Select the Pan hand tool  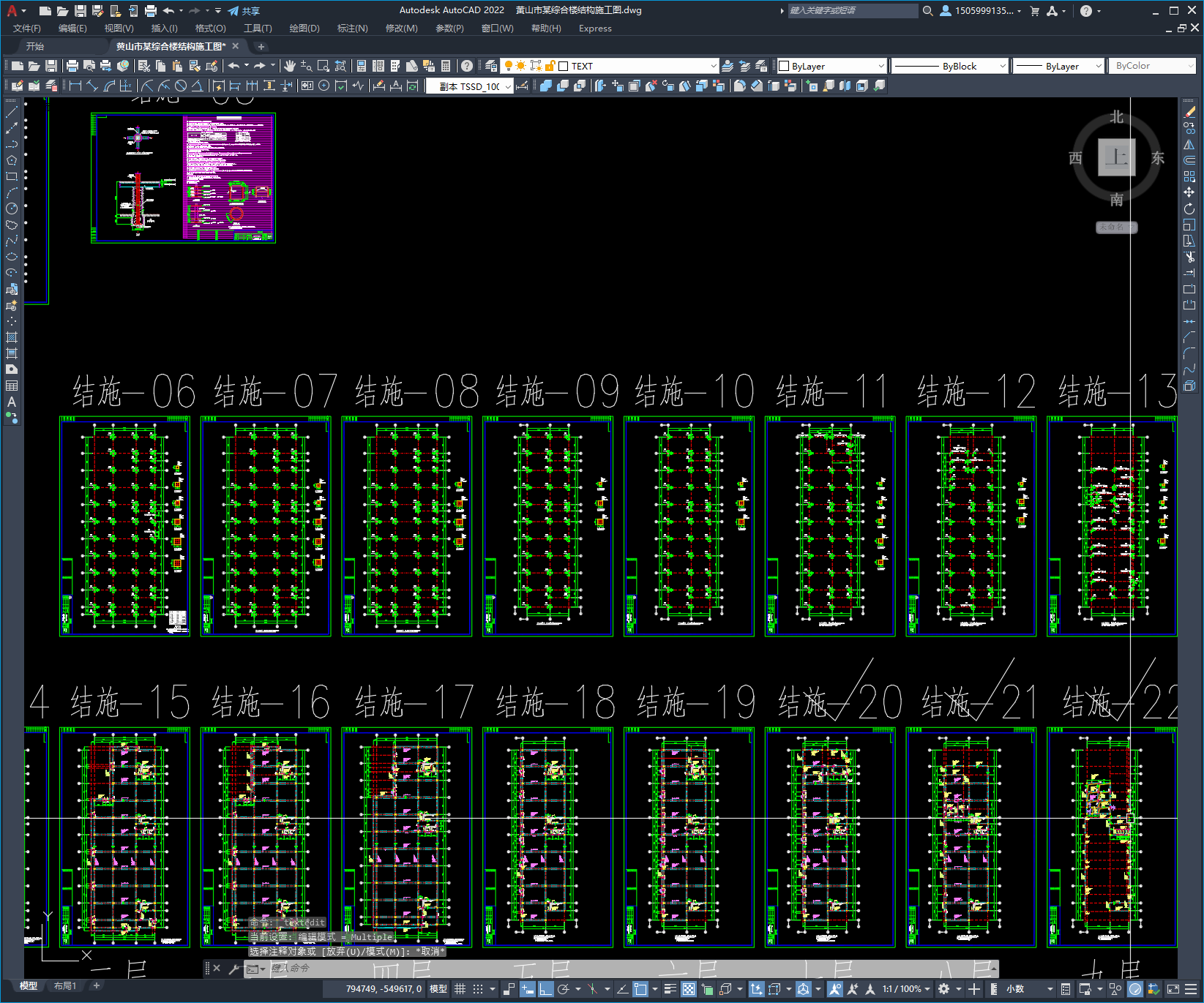[x=290, y=66]
